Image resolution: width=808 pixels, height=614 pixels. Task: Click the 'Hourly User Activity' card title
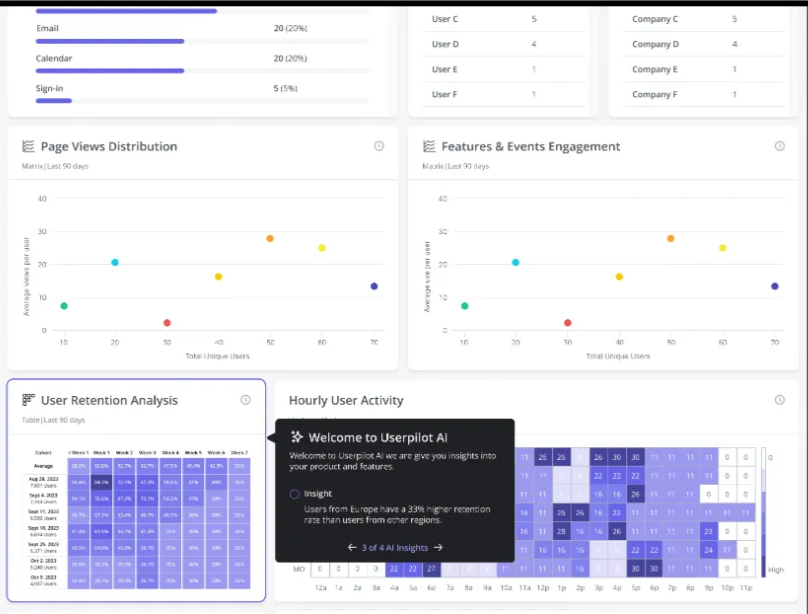tap(346, 400)
